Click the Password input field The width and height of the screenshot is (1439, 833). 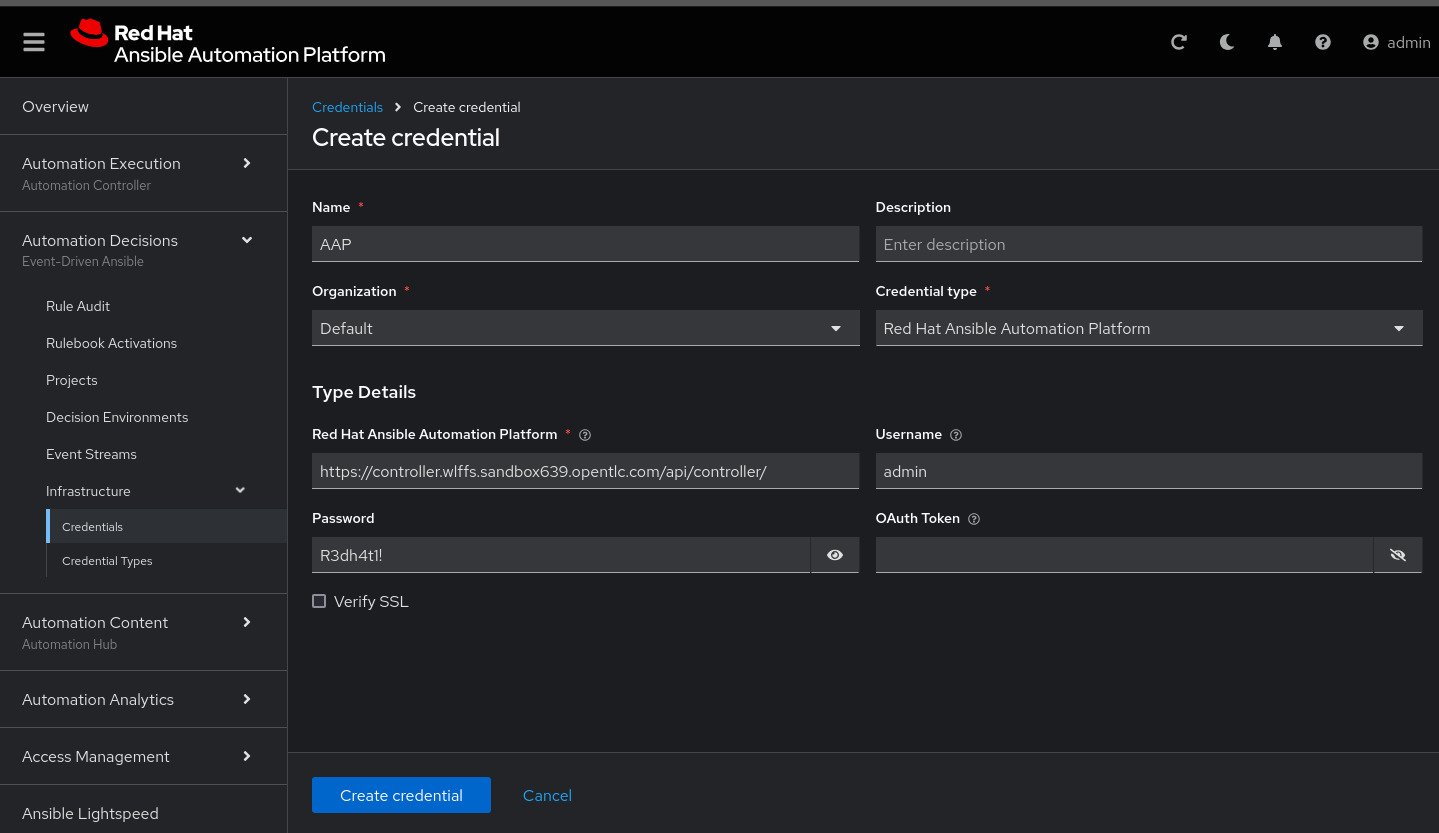pyautogui.click(x=561, y=555)
